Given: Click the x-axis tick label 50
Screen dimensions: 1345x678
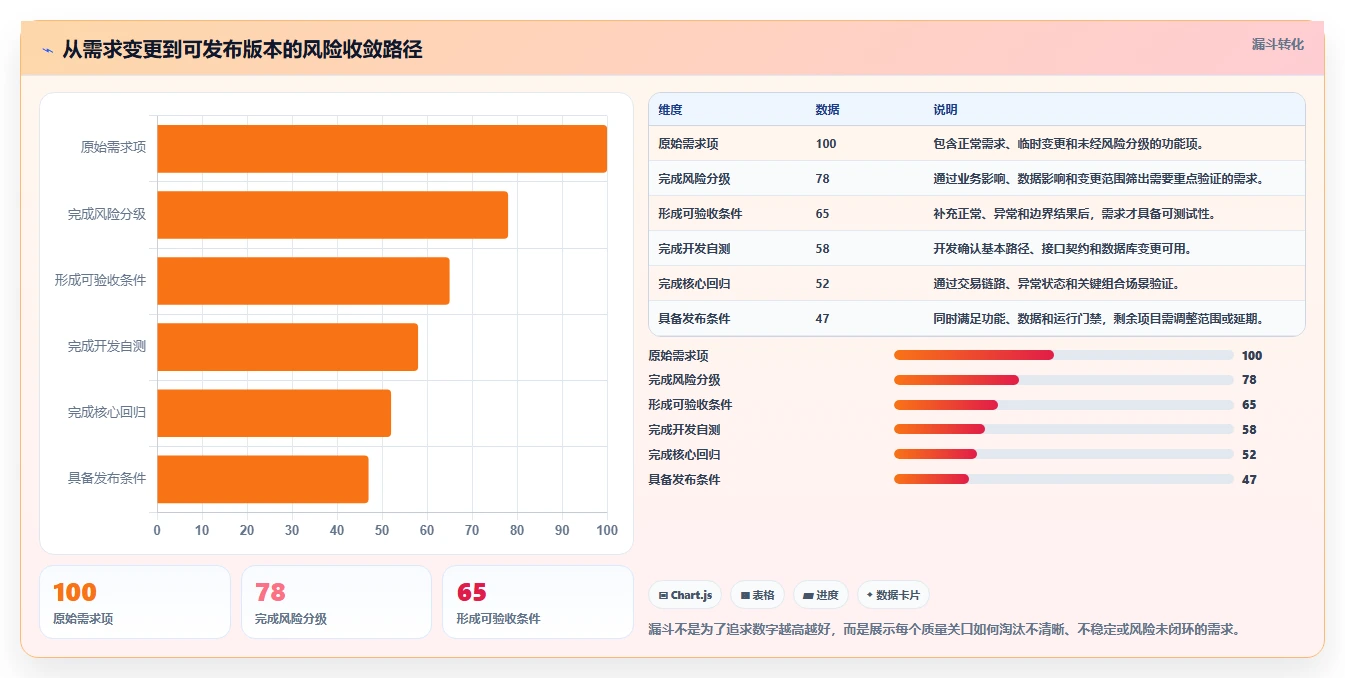Looking at the screenshot, I should [x=382, y=531].
